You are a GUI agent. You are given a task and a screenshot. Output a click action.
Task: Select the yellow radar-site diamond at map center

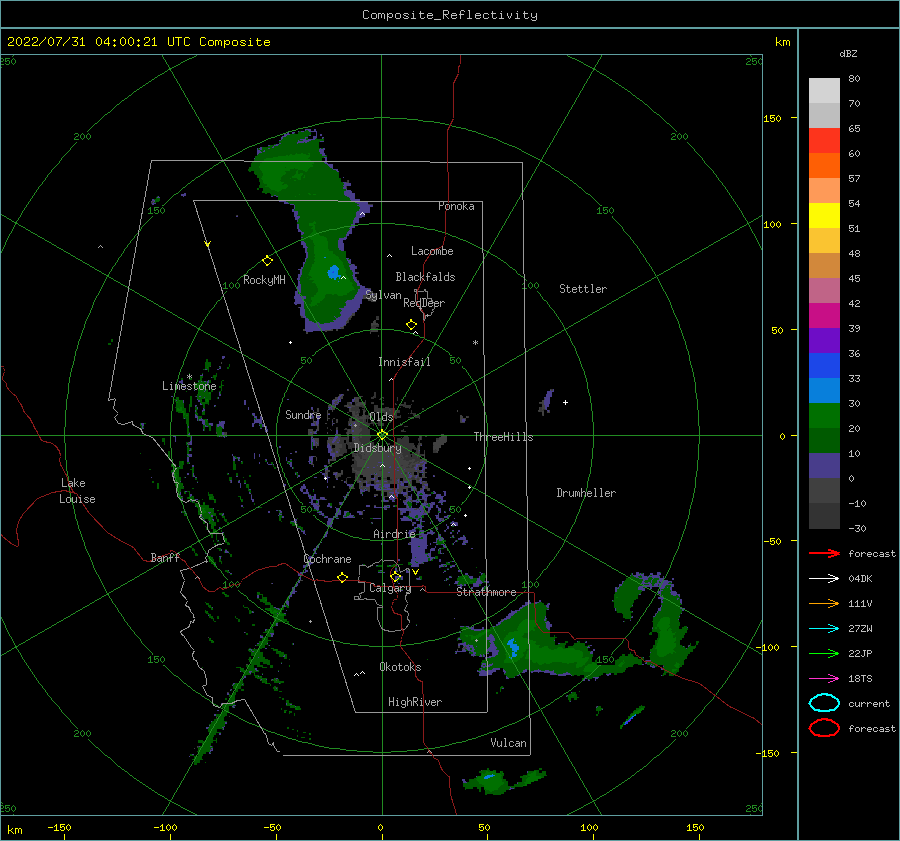click(382, 435)
